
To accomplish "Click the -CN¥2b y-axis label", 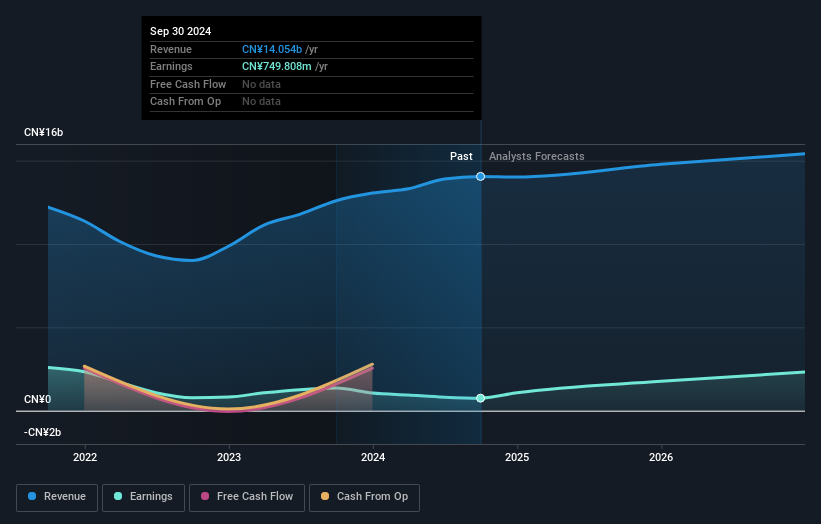I will coord(42,432).
